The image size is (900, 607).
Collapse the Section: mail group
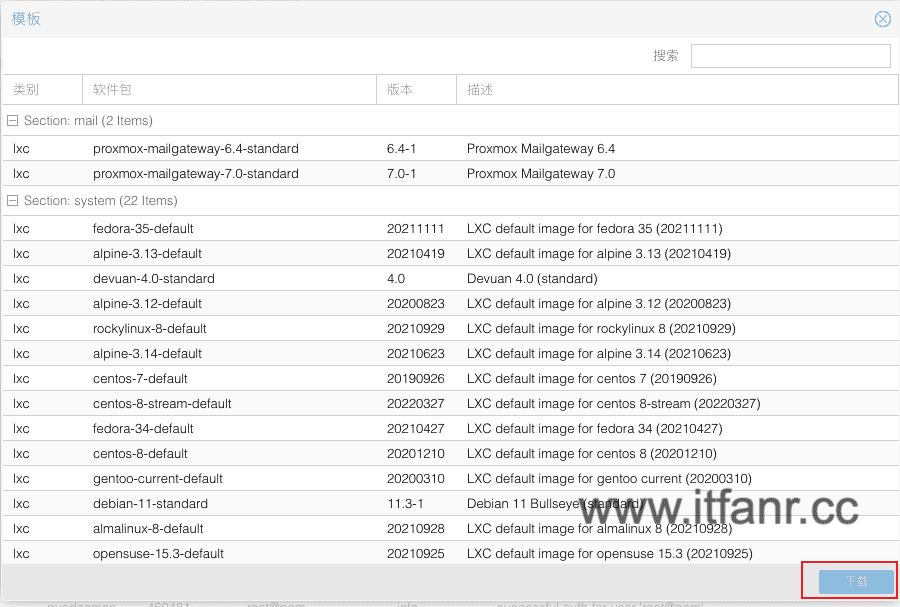(12, 120)
